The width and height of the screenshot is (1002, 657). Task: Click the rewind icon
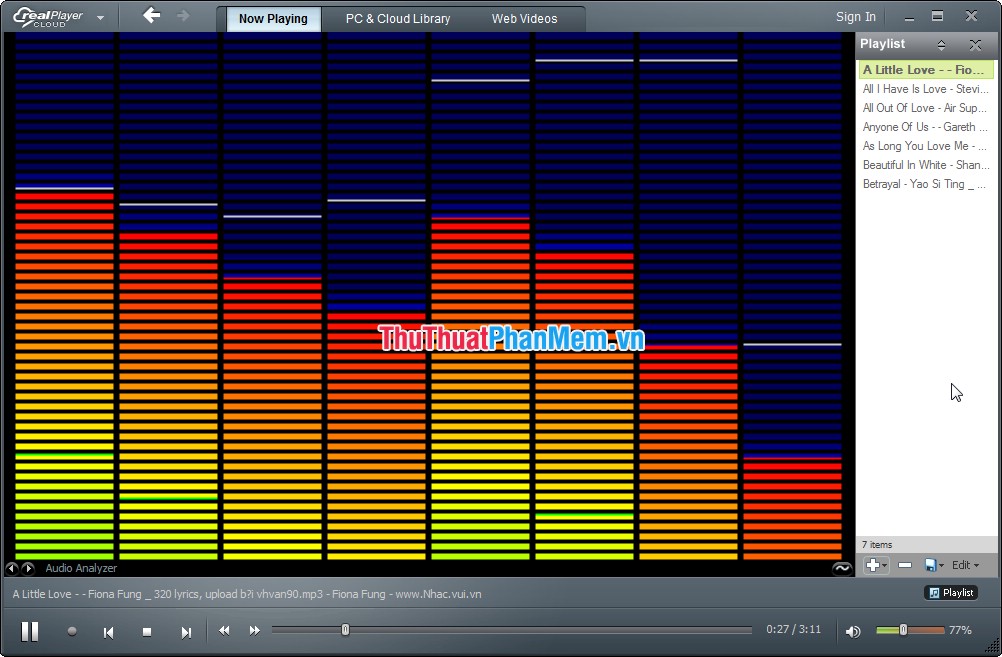click(225, 631)
